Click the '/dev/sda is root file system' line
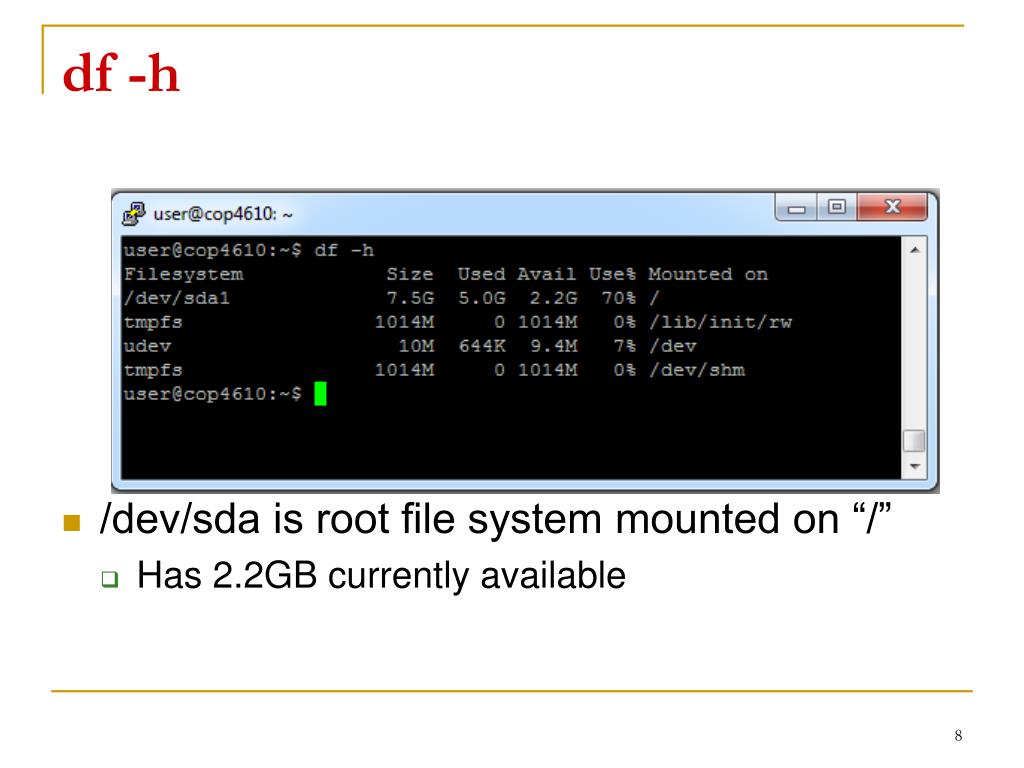 495,520
